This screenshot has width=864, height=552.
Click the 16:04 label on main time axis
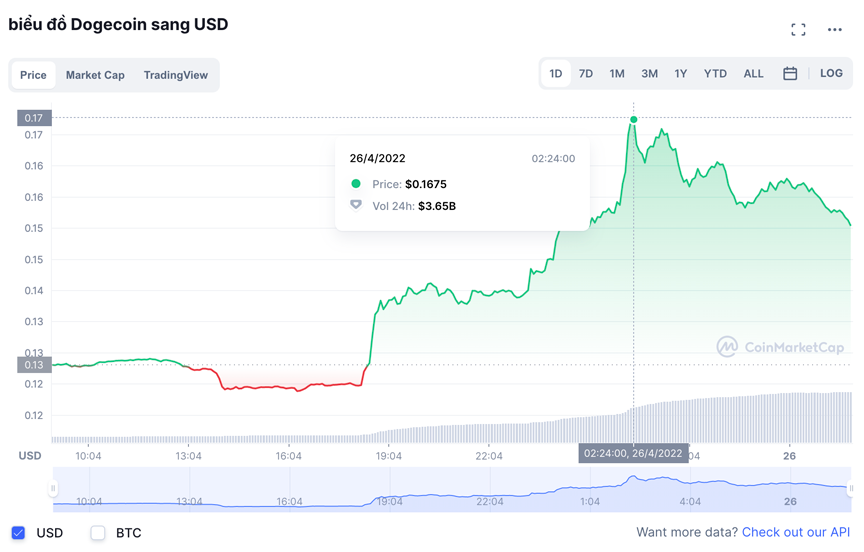[x=289, y=456]
